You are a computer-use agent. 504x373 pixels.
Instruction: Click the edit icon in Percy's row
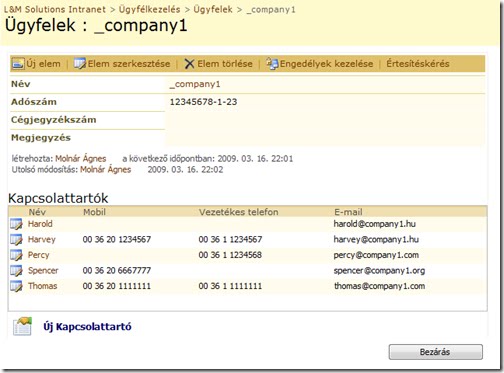click(x=16, y=255)
